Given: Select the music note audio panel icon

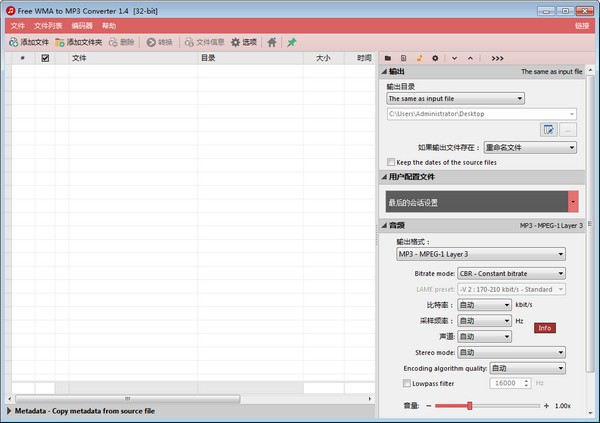Looking at the screenshot, I should (x=420, y=58).
